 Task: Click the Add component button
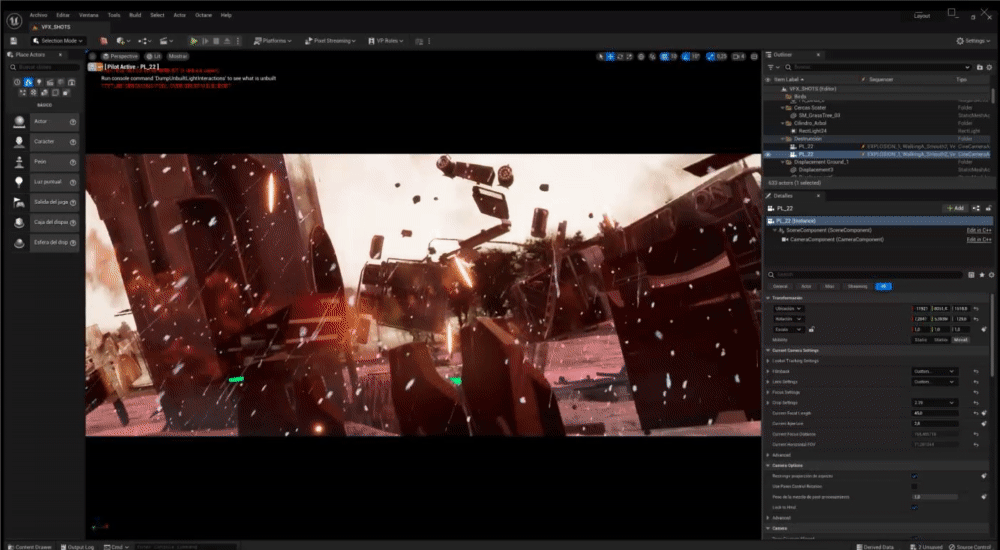[955, 208]
